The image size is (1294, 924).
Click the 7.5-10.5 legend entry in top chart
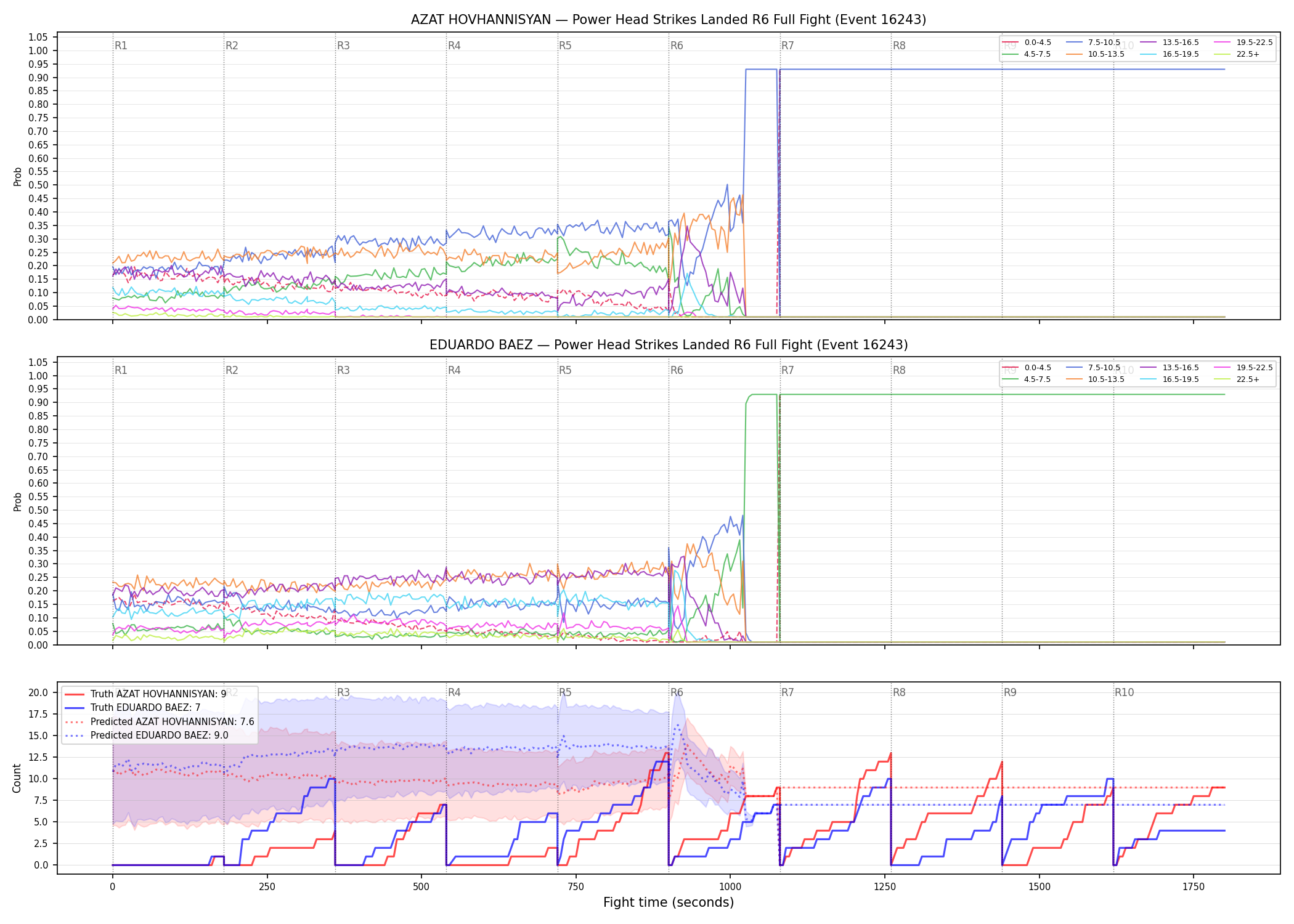tap(1093, 43)
